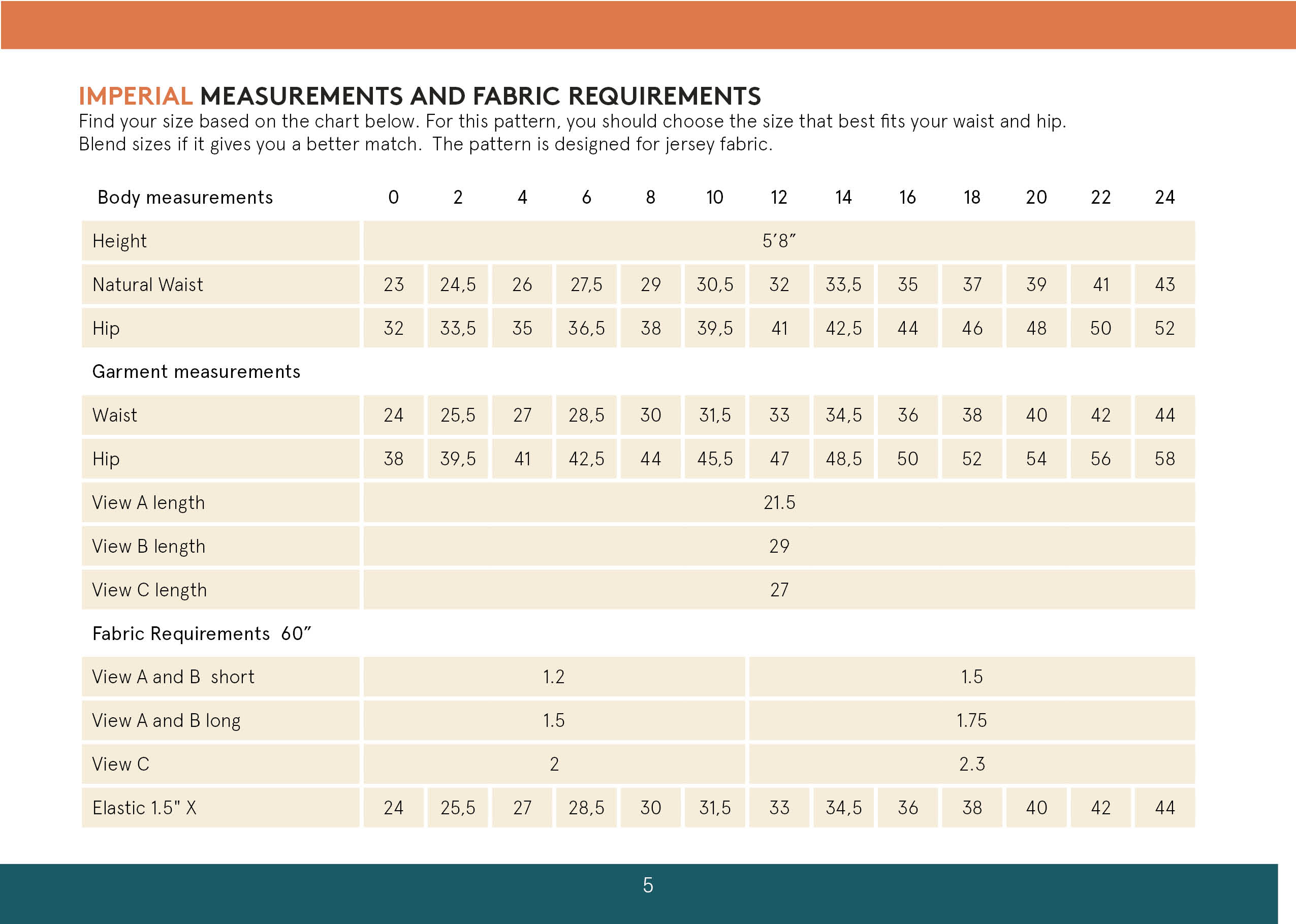This screenshot has width=1296, height=924.
Task: Click Natural Waist value 37
Action: (x=972, y=284)
